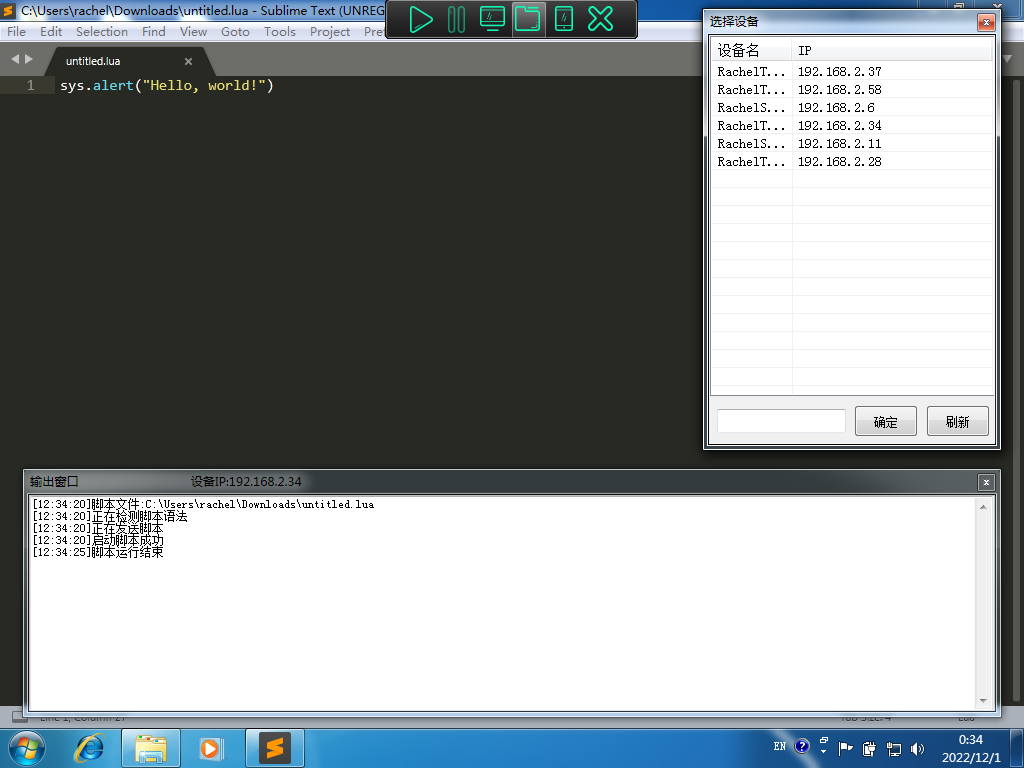Open the Tools menu

(x=279, y=31)
